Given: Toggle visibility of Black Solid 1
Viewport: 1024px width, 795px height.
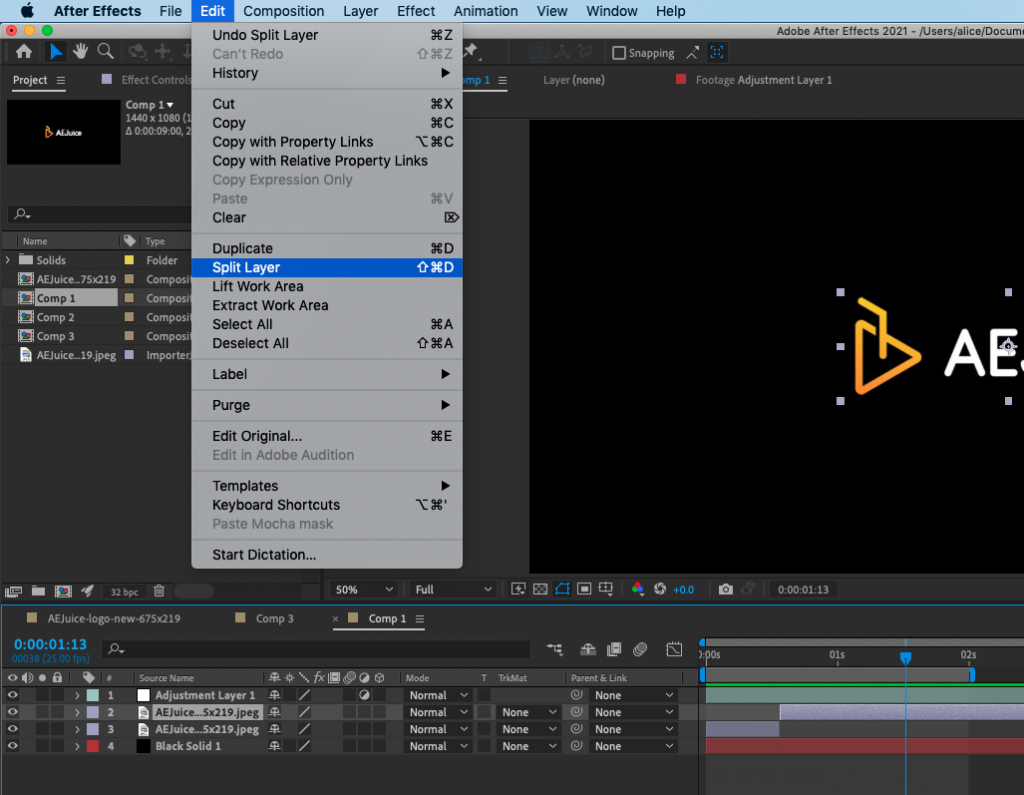Looking at the screenshot, I should tap(10, 745).
